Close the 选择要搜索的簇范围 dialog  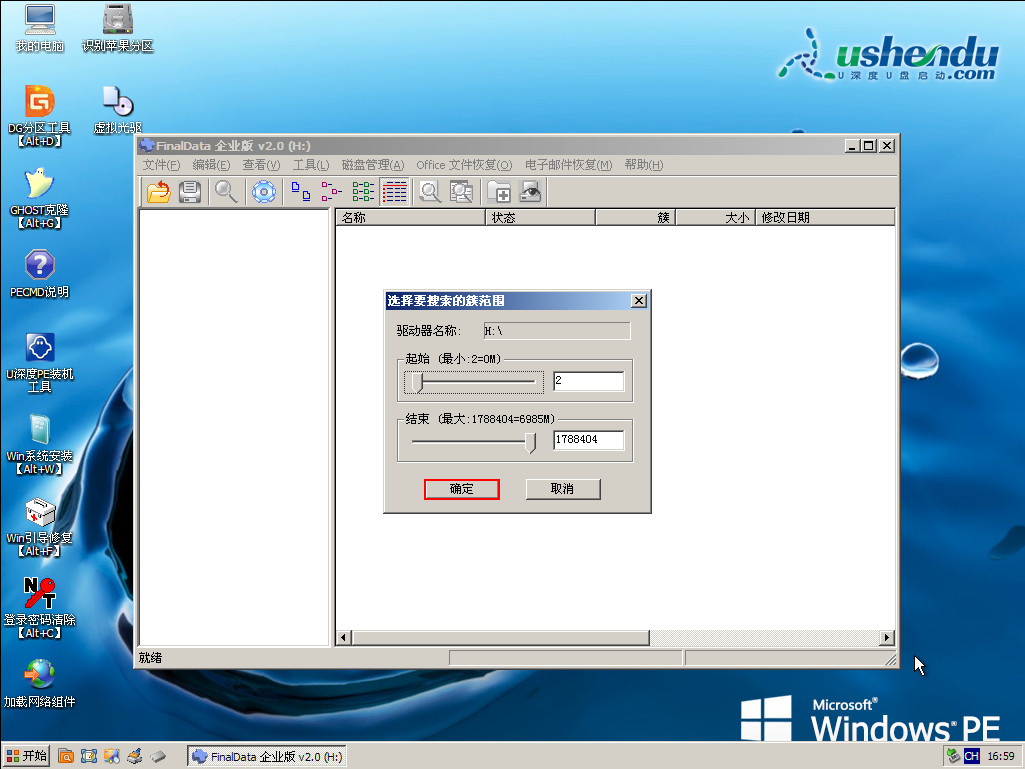[x=639, y=301]
